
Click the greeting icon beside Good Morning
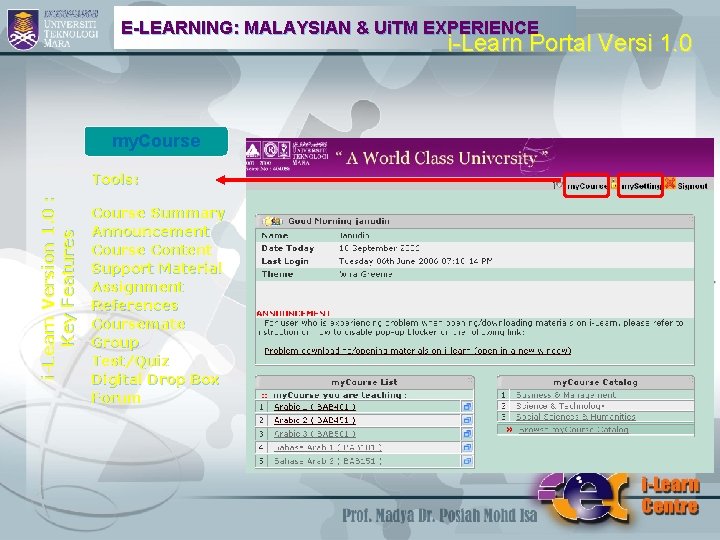272,221
